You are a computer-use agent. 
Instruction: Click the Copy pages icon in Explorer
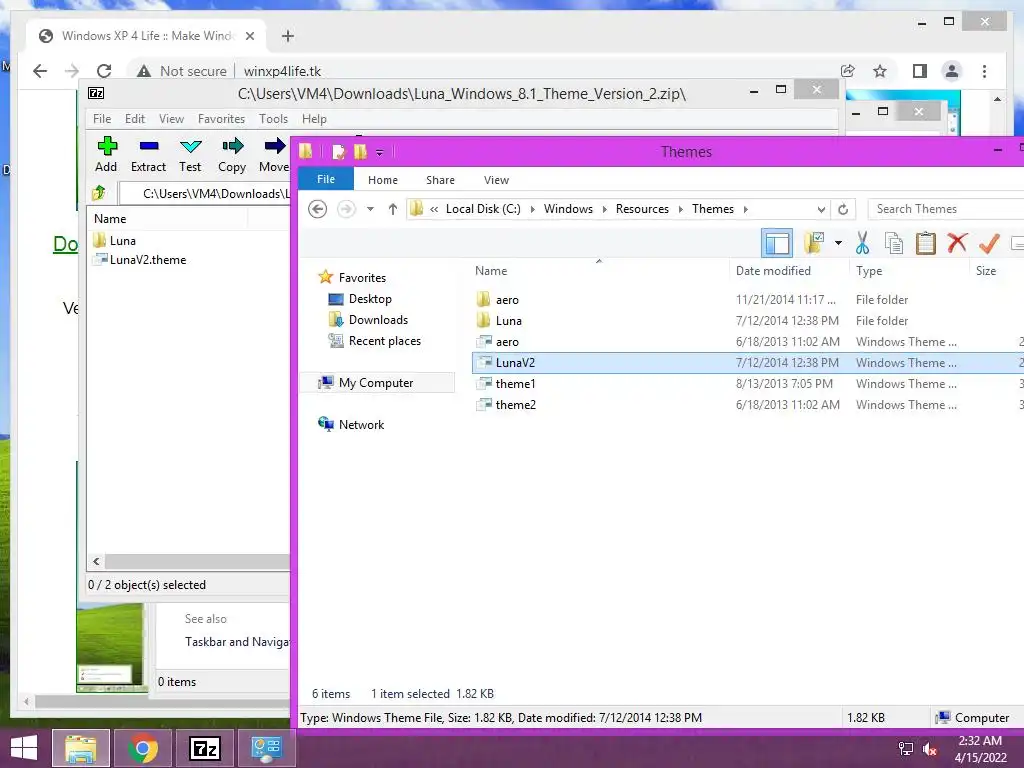[x=893, y=243]
